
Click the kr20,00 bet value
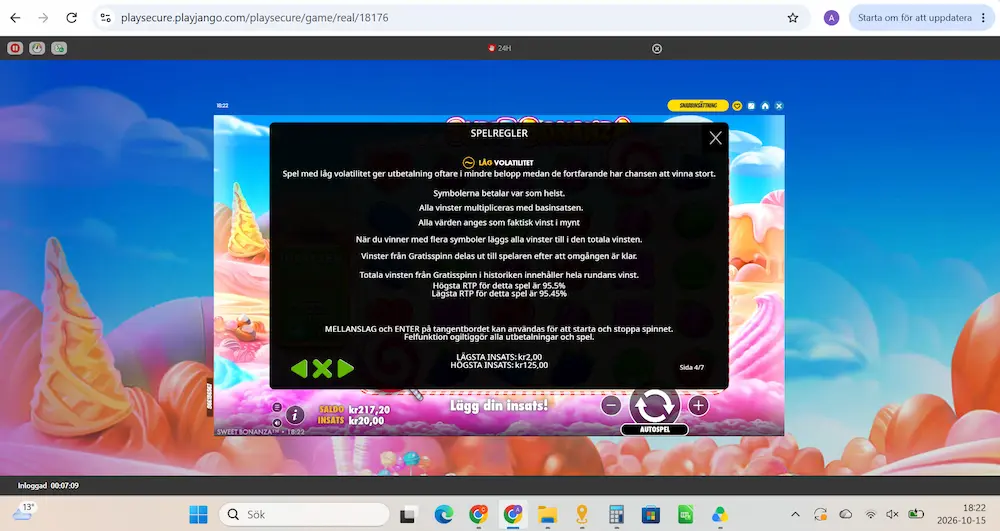pyautogui.click(x=367, y=421)
